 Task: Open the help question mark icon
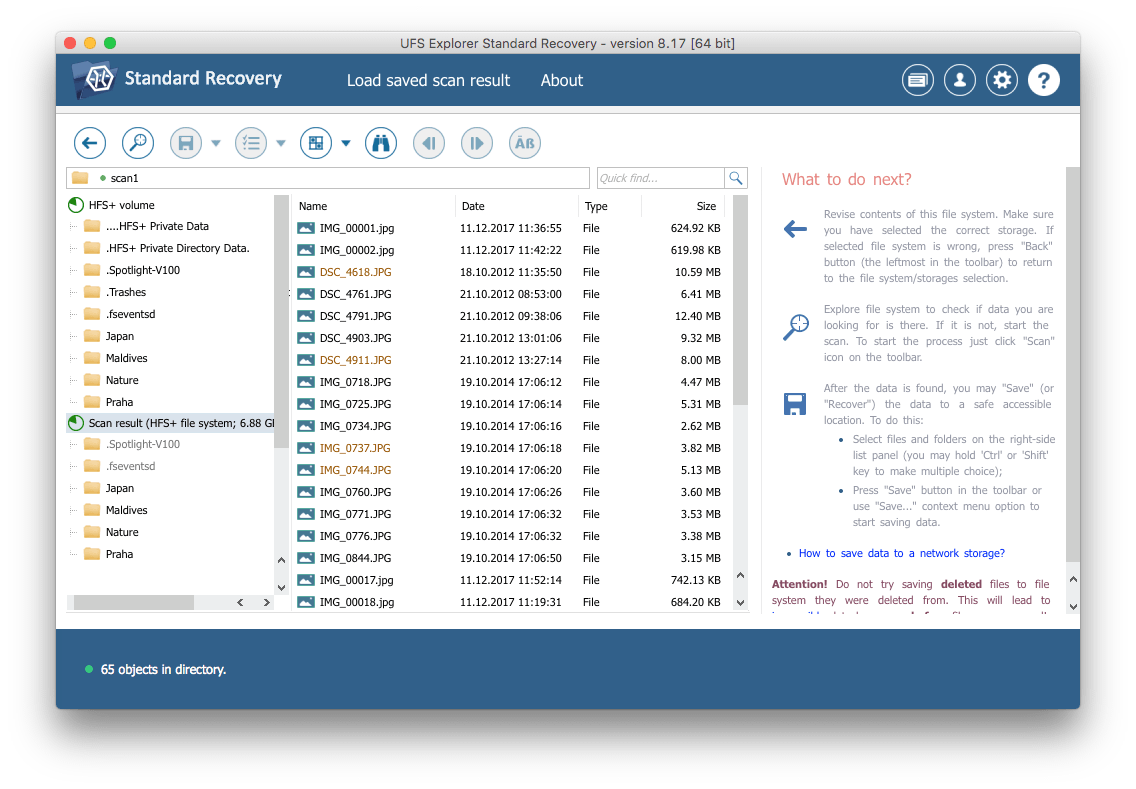click(x=1044, y=80)
